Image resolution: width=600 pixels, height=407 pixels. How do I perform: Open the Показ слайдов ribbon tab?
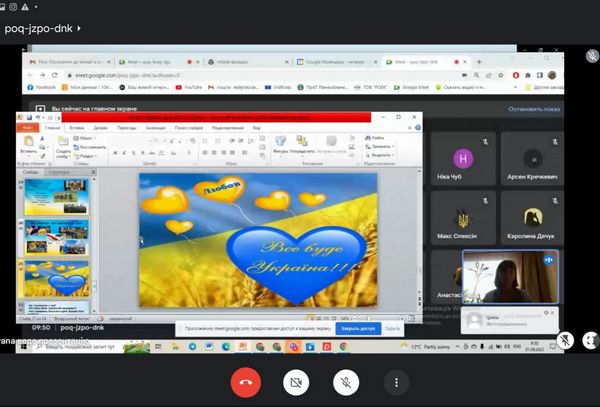[x=189, y=128]
